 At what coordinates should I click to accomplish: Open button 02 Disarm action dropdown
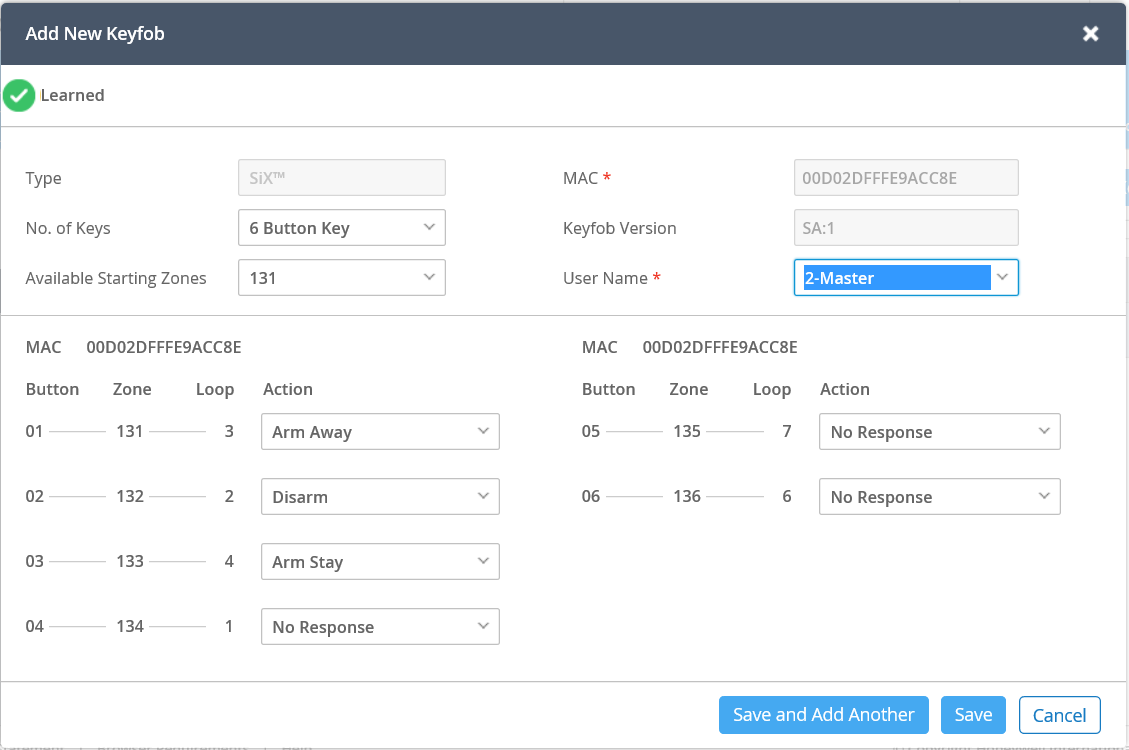coord(380,497)
